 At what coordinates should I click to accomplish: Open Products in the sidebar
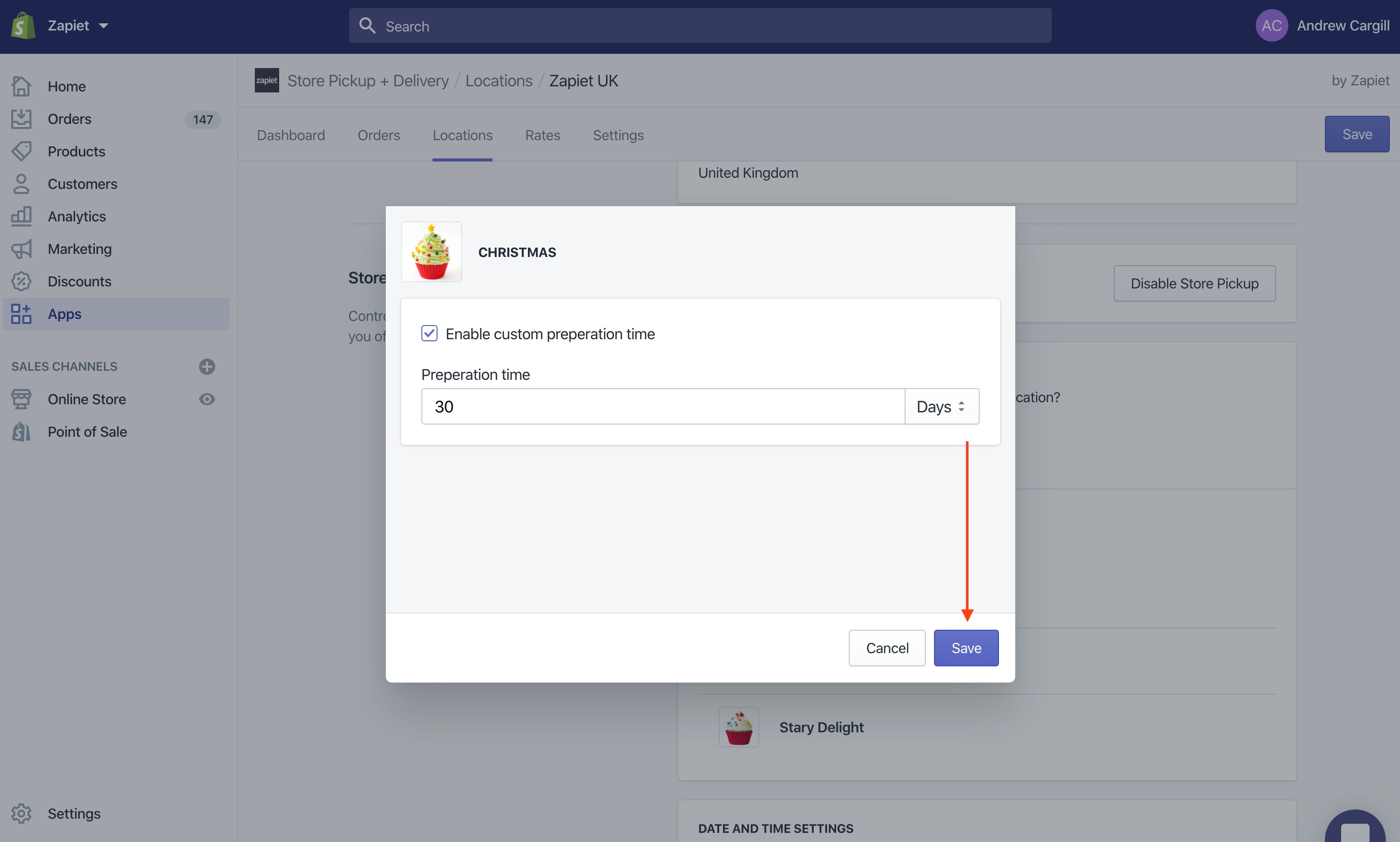[77, 151]
